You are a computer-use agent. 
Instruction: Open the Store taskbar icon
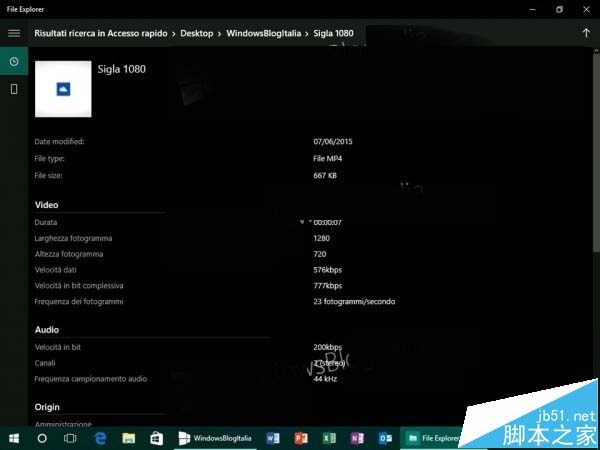click(x=157, y=439)
